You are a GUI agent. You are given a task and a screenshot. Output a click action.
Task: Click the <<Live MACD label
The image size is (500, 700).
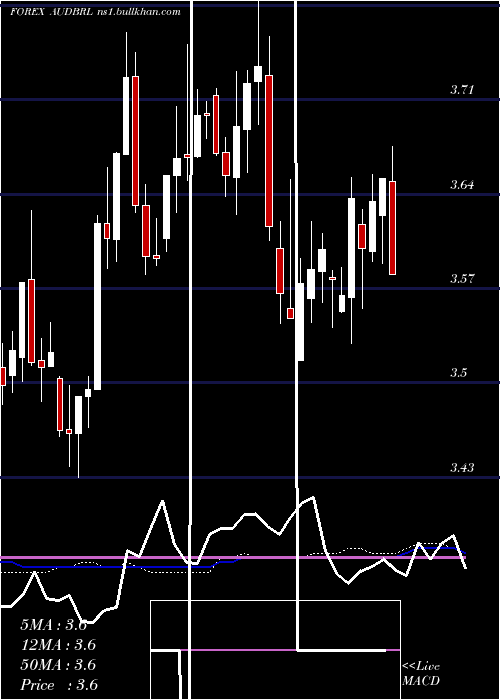point(421,673)
